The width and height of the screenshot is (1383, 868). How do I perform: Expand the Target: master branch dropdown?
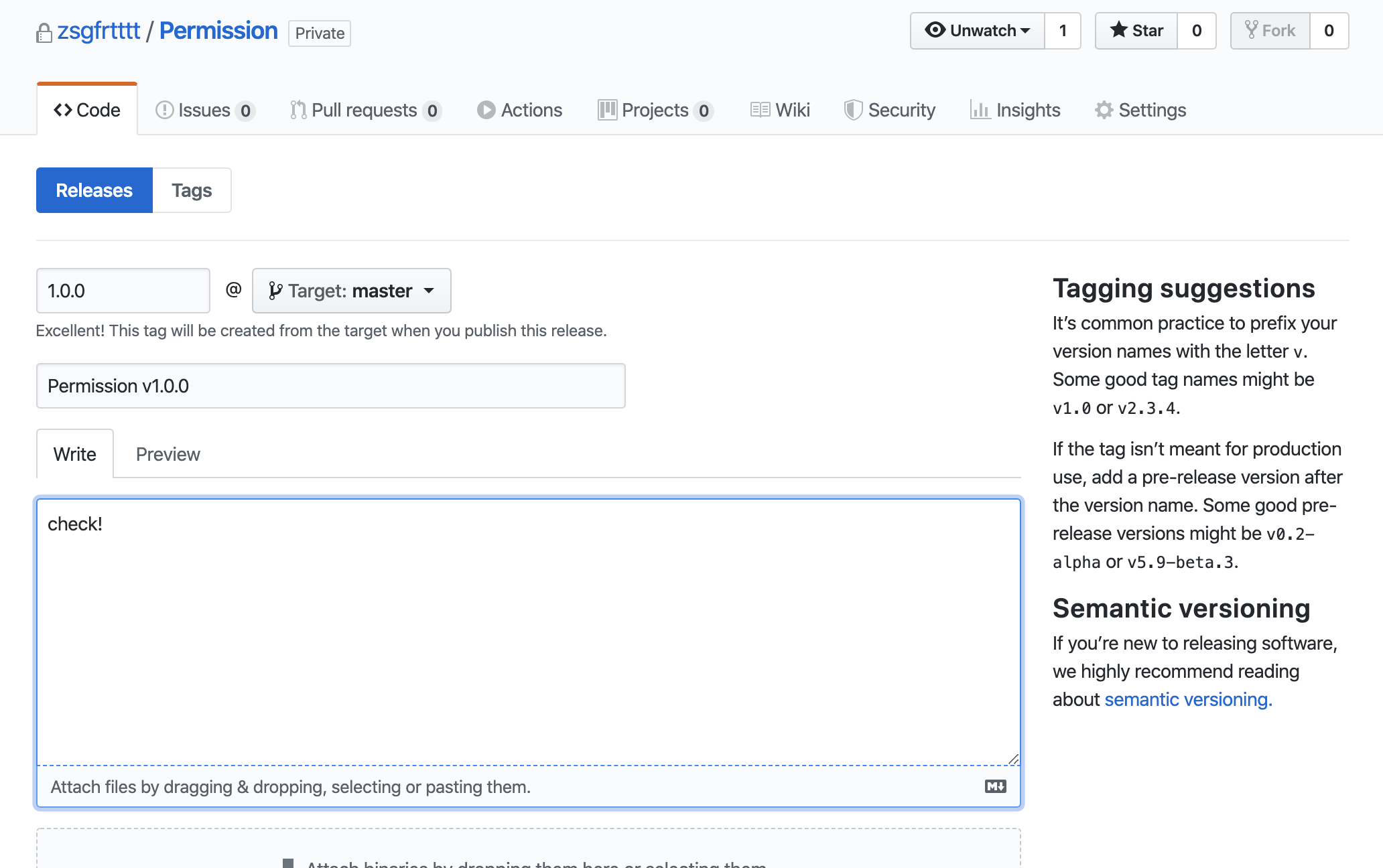click(351, 291)
